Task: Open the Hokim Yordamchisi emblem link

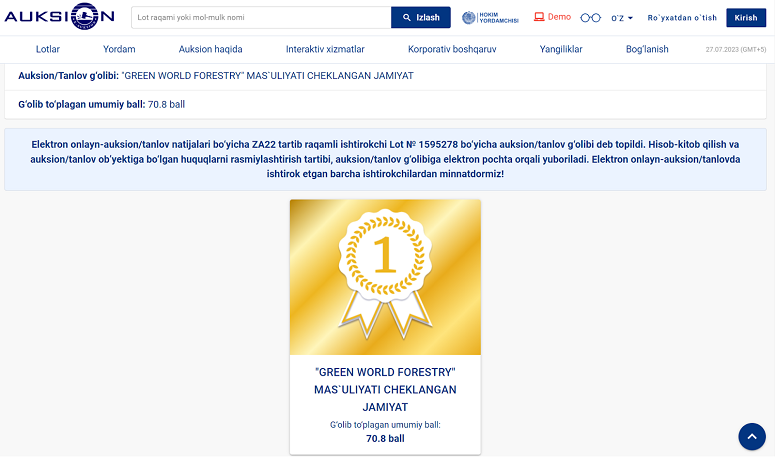Action: coord(490,18)
